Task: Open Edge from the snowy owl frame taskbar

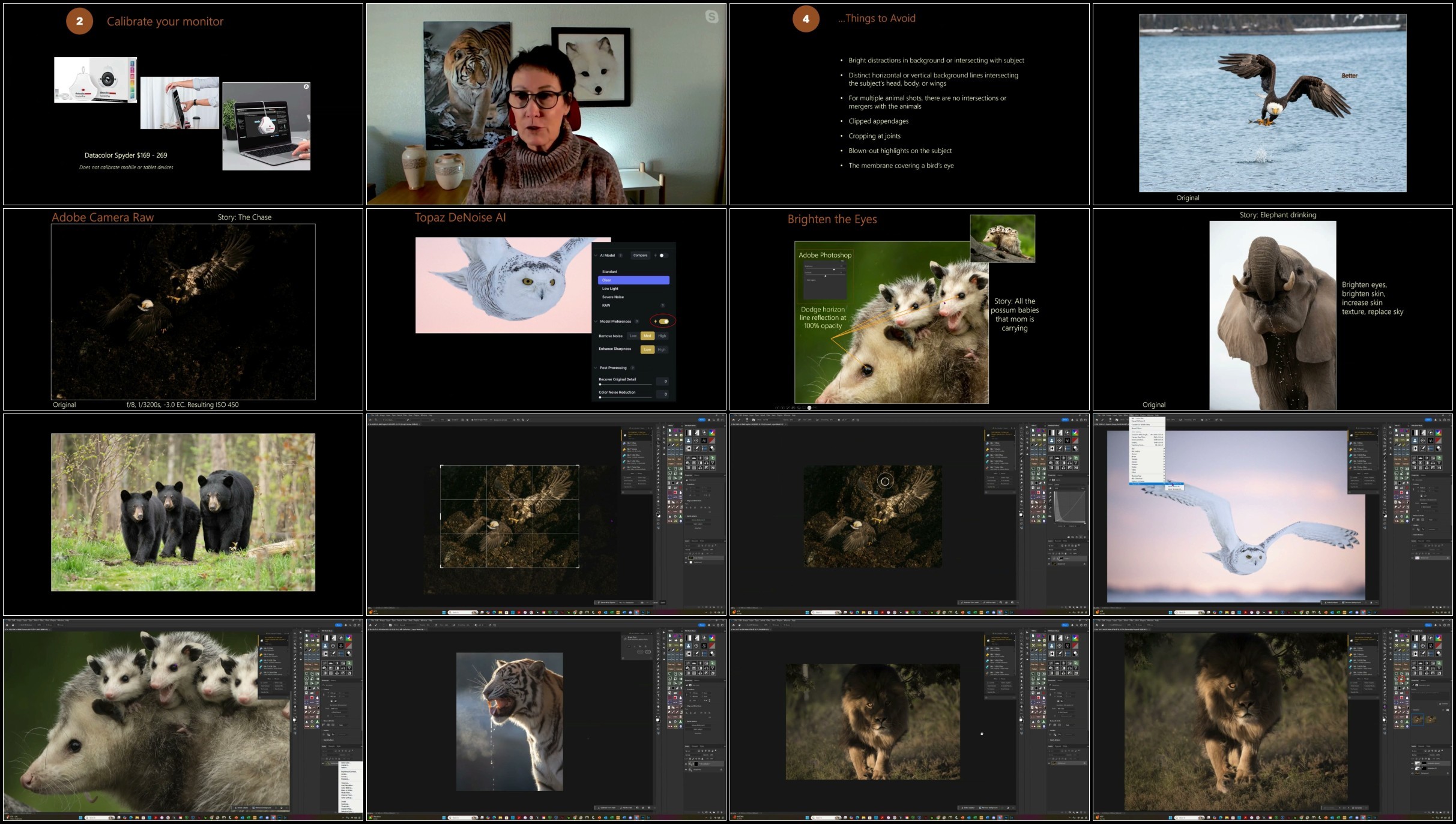Action: pos(1221,612)
